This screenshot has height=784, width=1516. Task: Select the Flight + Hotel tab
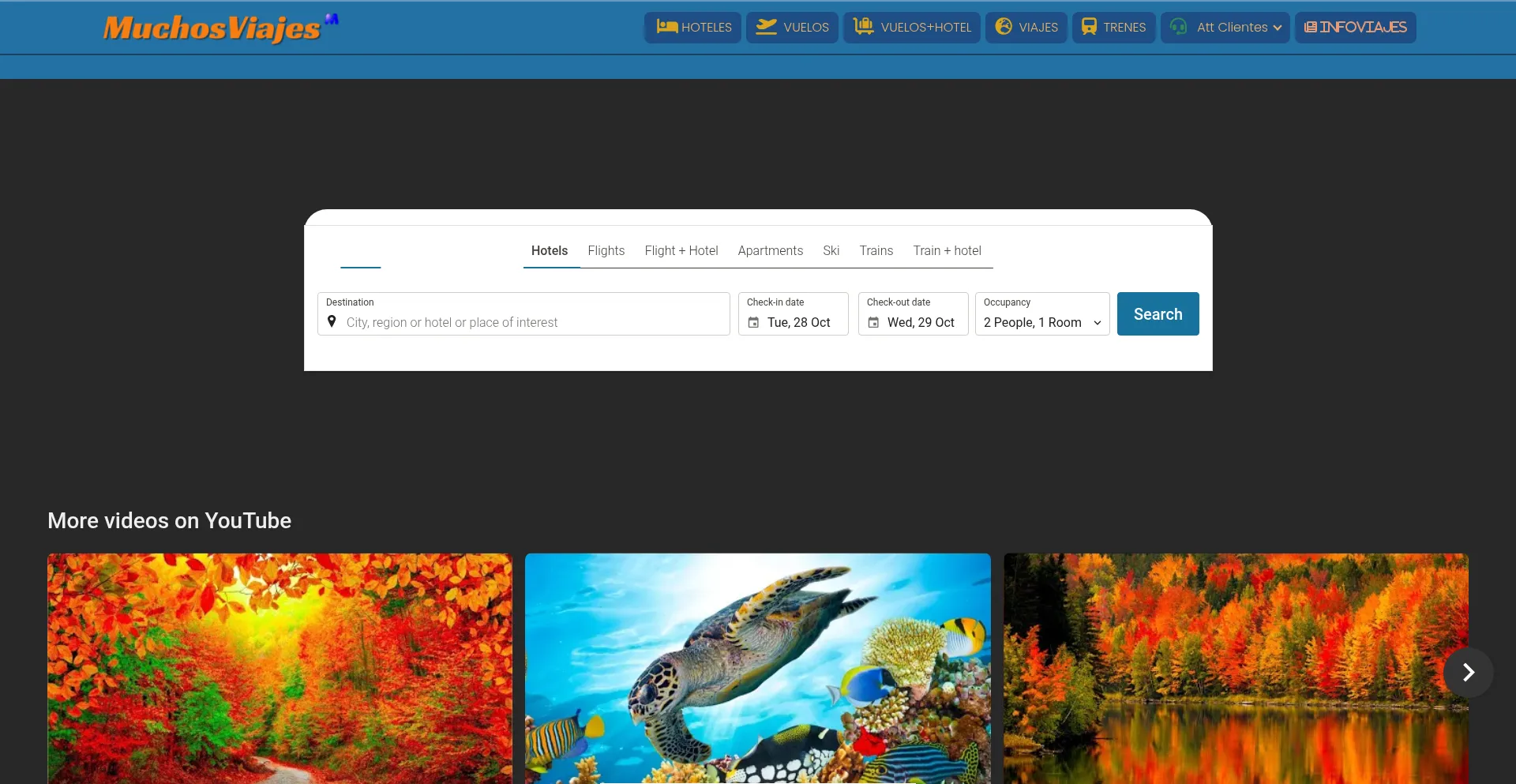click(x=681, y=251)
